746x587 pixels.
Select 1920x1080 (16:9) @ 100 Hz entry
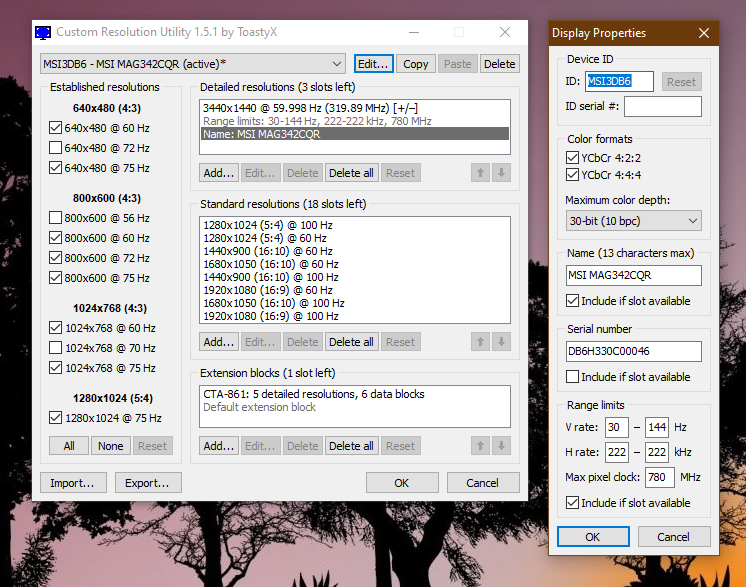tap(355, 316)
